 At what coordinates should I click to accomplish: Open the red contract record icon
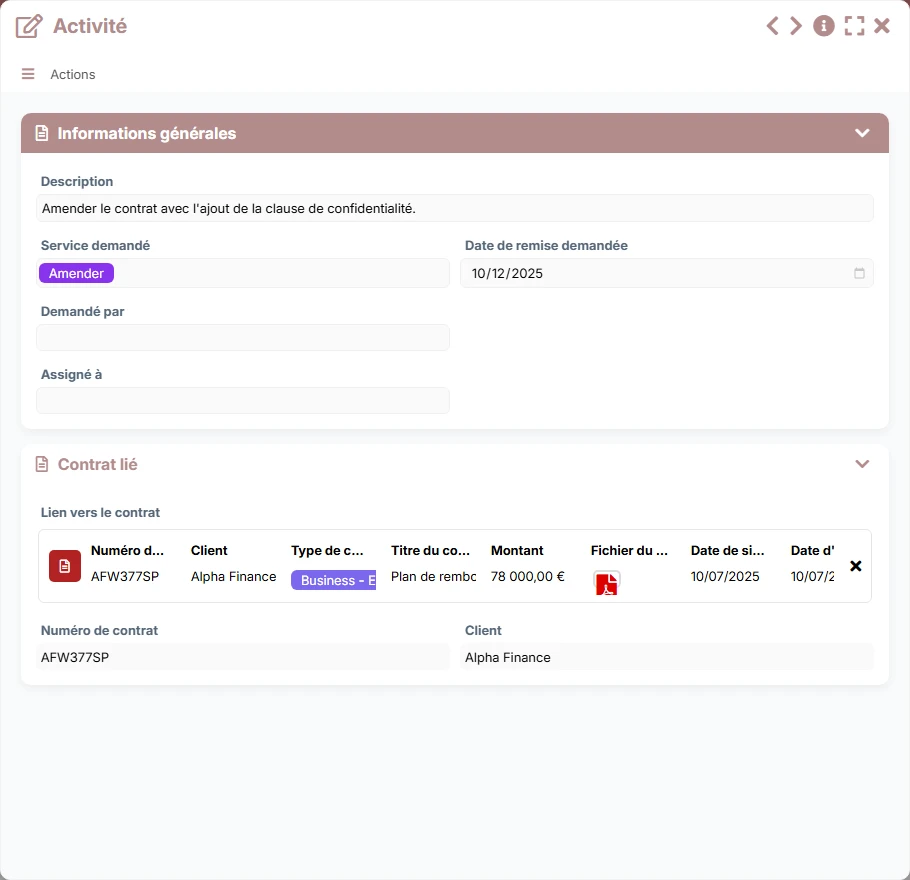point(64,566)
